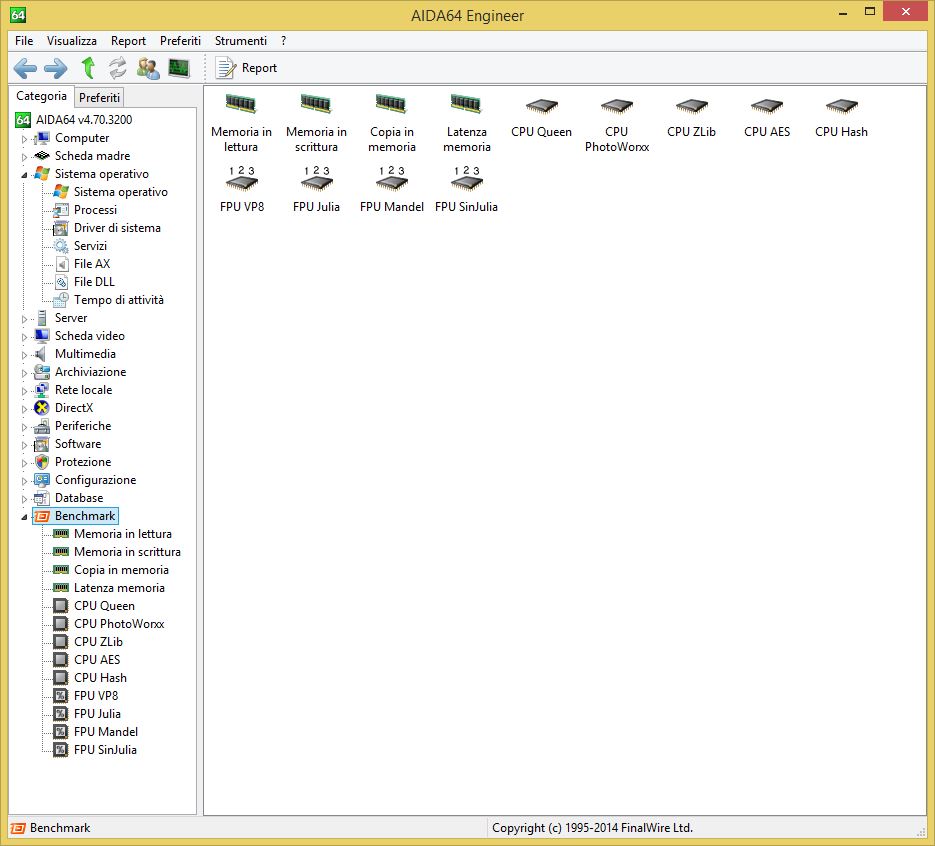Click the Forward arrow toolbar icon
Viewport: 935px width, 846px height.
tap(56, 68)
